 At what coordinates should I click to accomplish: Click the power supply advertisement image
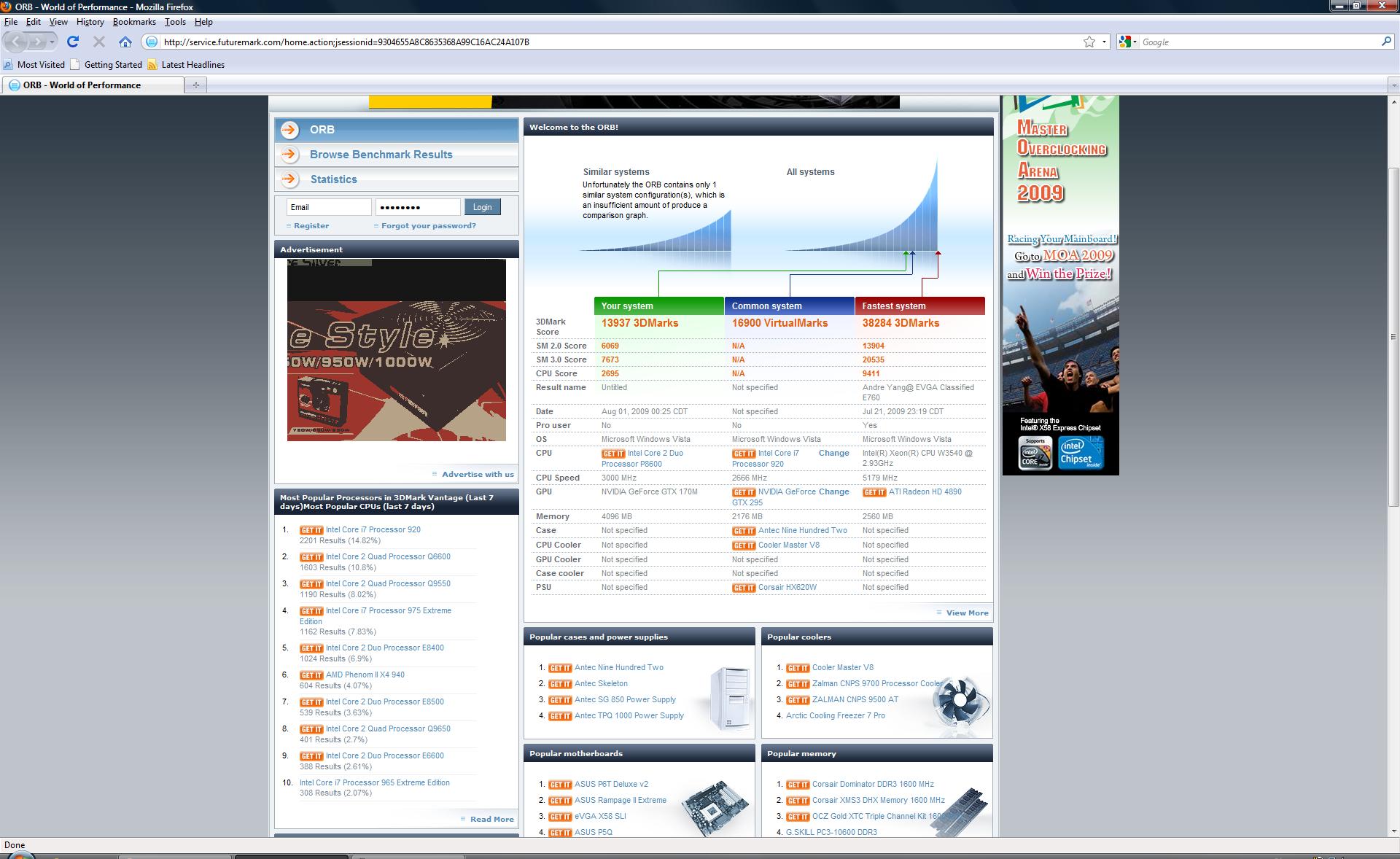(x=396, y=350)
